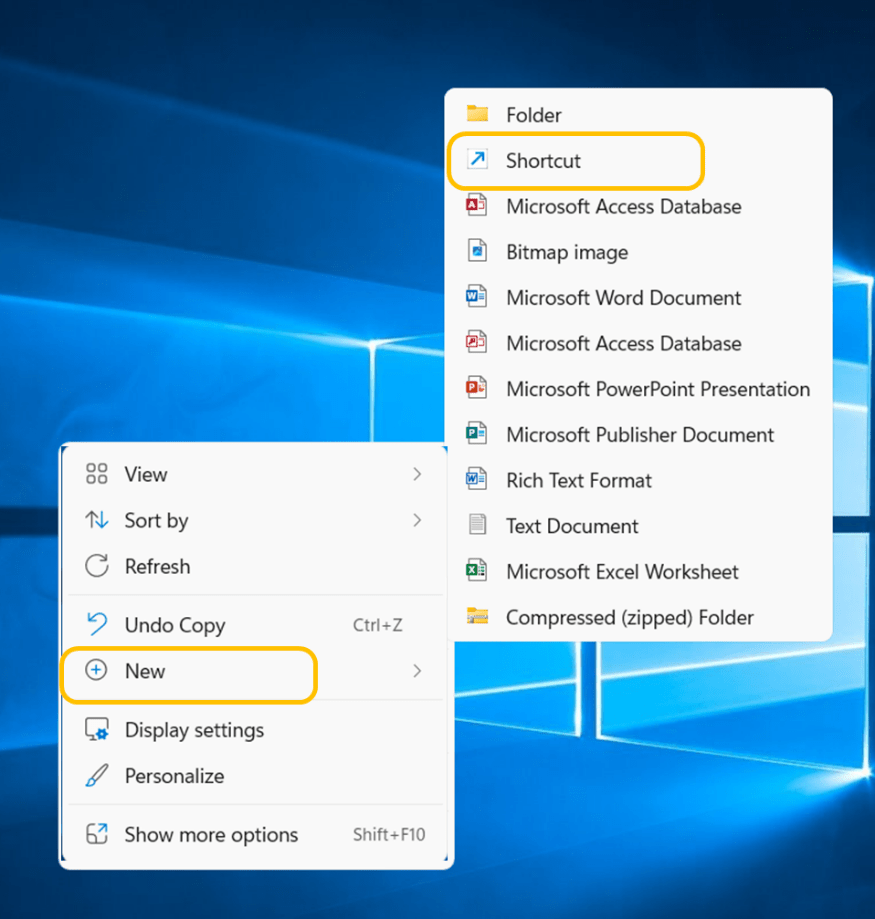Open the Sort by submenu arrow
The width and height of the screenshot is (875, 919).
point(419,520)
